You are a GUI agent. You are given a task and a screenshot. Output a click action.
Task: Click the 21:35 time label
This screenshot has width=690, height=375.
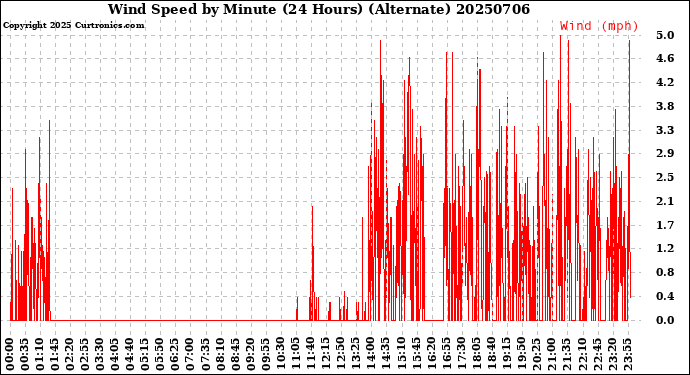click(567, 355)
